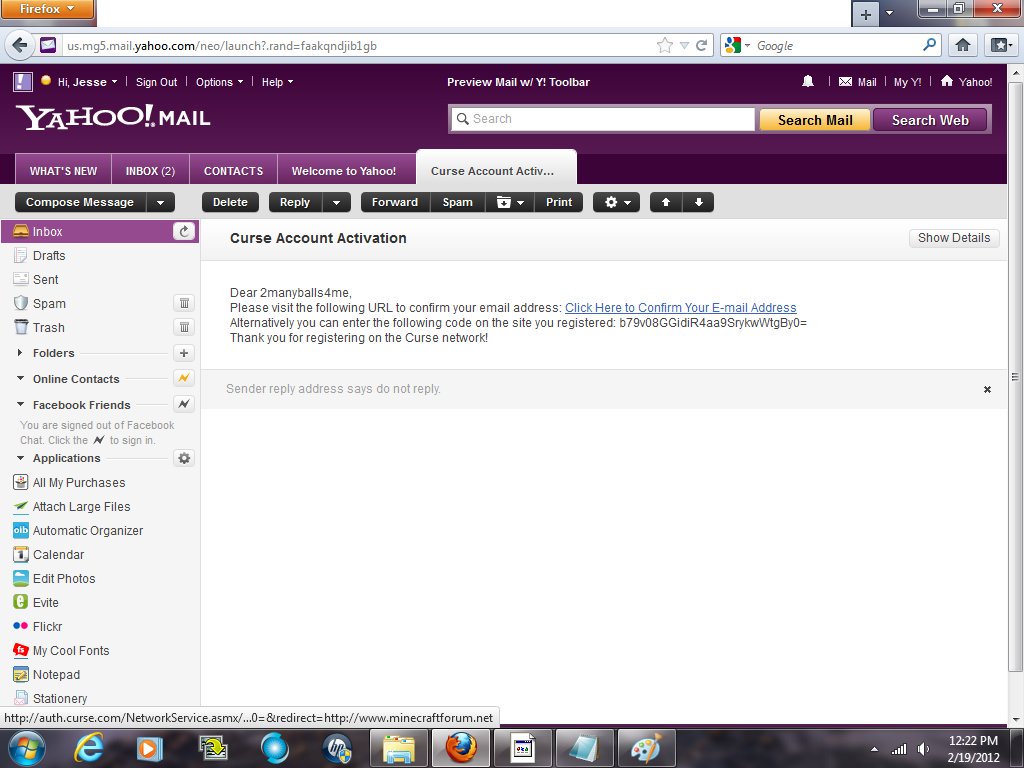The image size is (1024, 768).
Task: Open the bookmarks menu icon in Firefox
Action: point(1000,45)
